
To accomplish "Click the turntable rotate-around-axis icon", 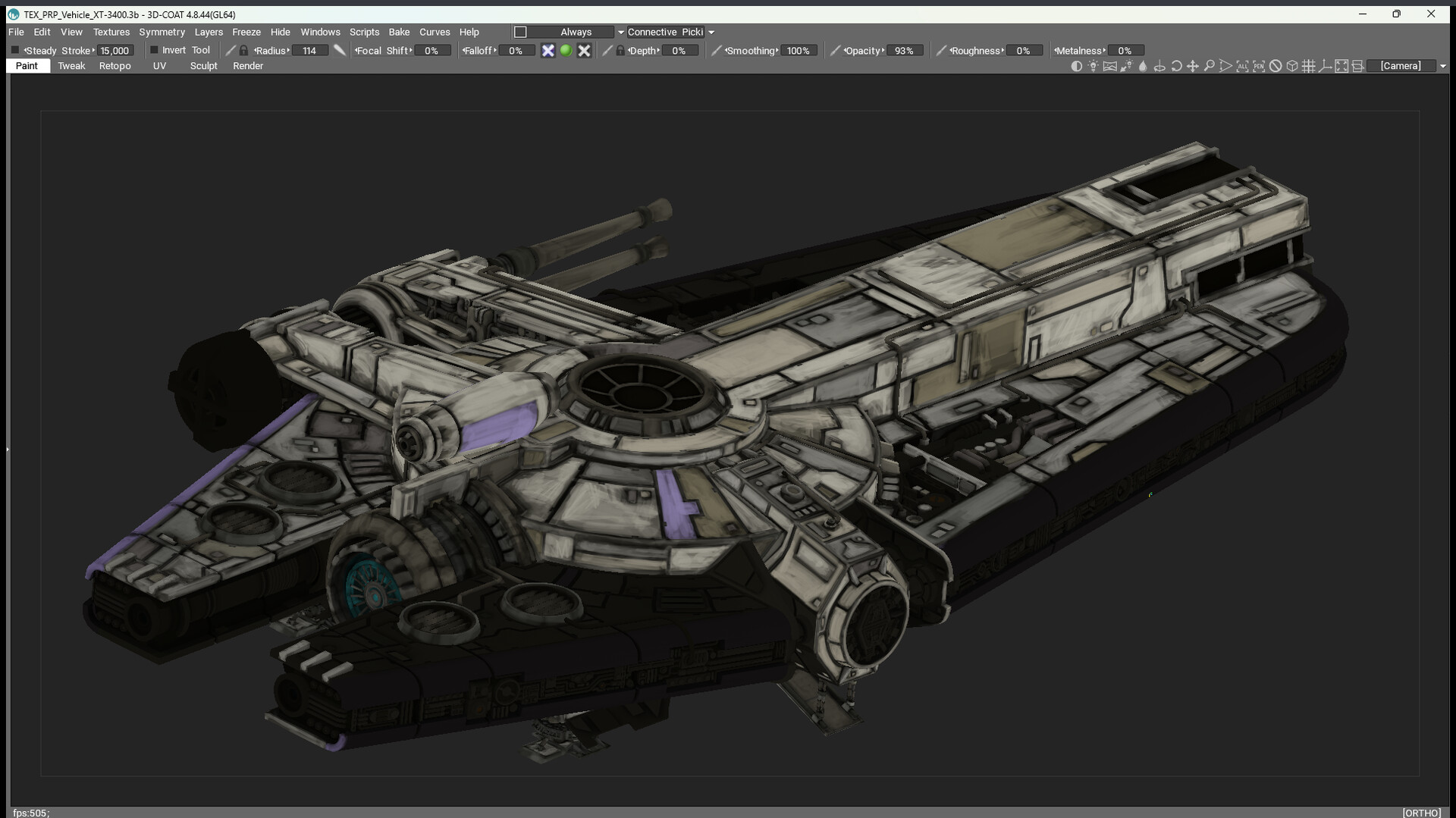I will 1159,66.
